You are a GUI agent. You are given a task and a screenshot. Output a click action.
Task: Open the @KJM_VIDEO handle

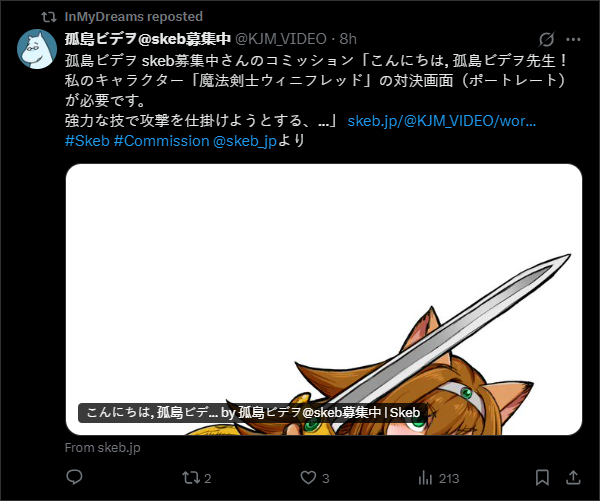280,39
